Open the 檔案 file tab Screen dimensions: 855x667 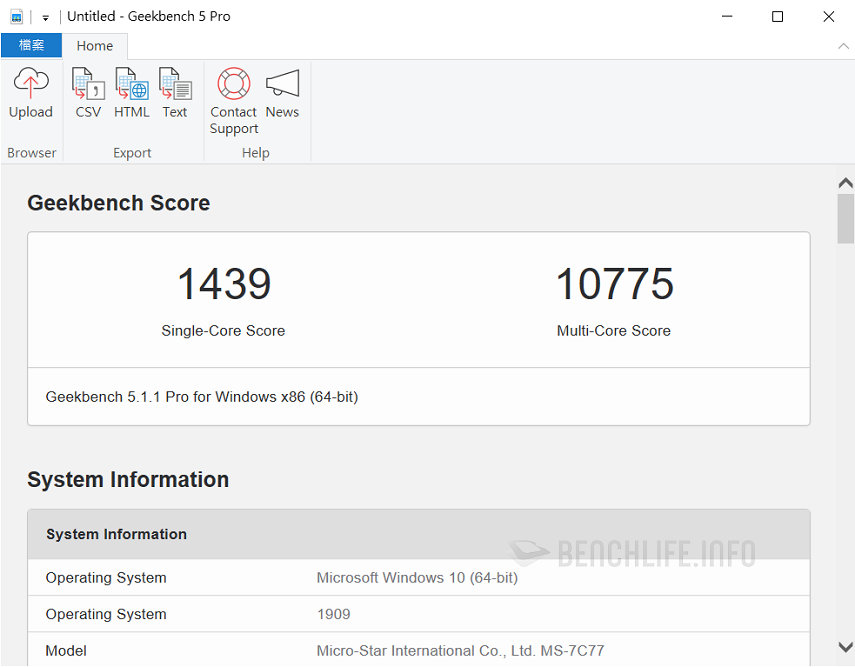(x=31, y=45)
